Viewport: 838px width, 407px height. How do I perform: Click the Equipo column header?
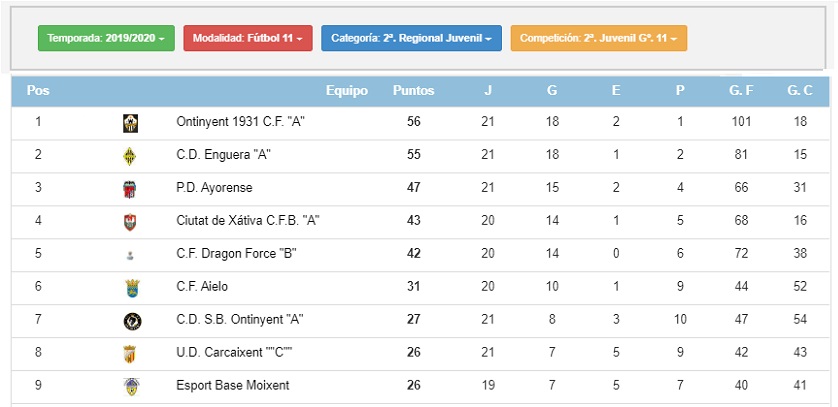tap(347, 91)
